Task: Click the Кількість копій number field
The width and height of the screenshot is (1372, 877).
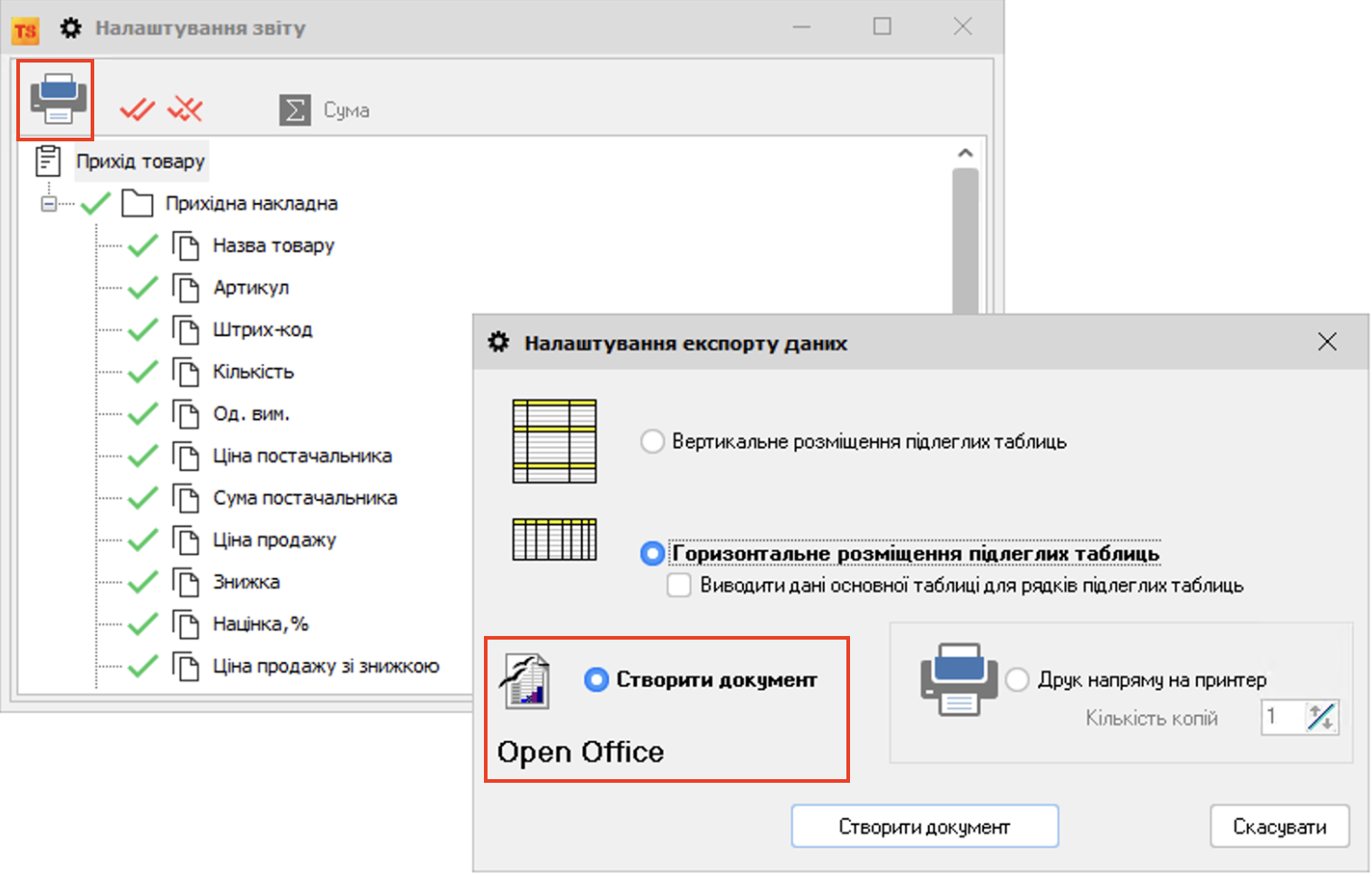Action: [x=1281, y=718]
